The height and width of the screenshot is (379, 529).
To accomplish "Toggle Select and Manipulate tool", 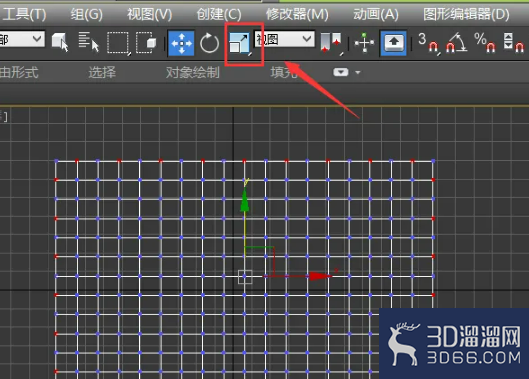I will click(364, 43).
